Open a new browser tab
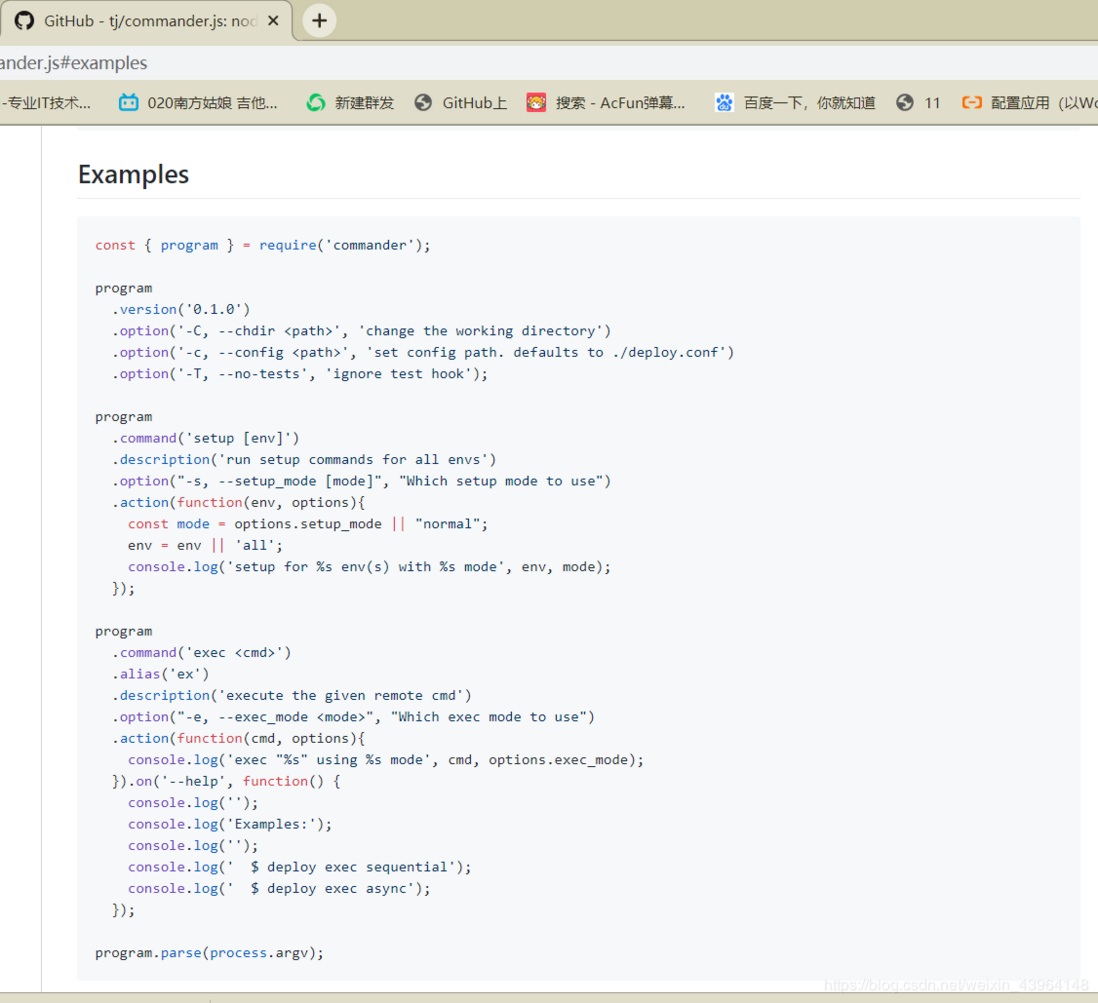The image size is (1098, 1003). pyautogui.click(x=319, y=21)
